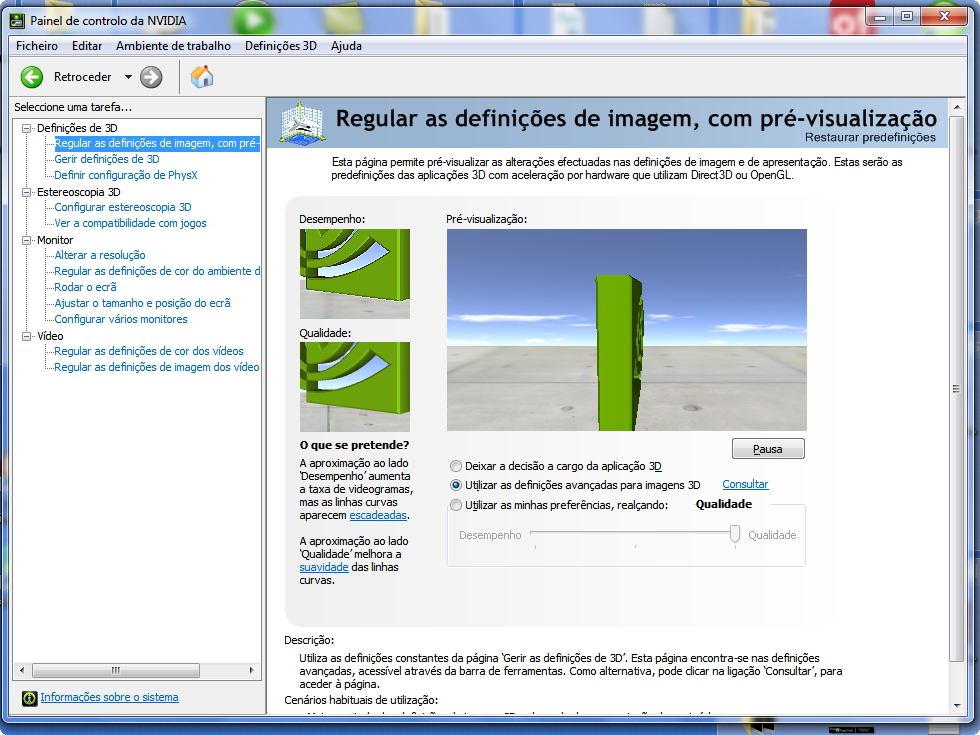Open the Definições 3D menu
The height and width of the screenshot is (735, 980).
pyautogui.click(x=281, y=46)
